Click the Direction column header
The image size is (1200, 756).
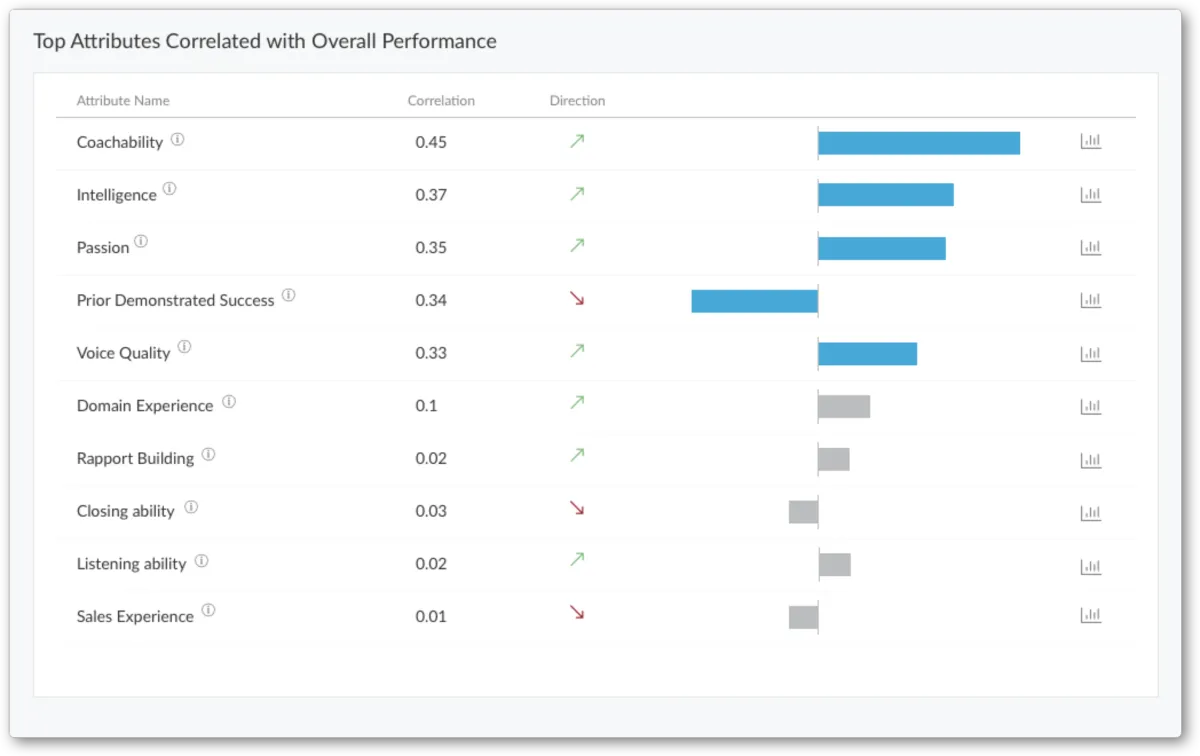[x=577, y=101]
